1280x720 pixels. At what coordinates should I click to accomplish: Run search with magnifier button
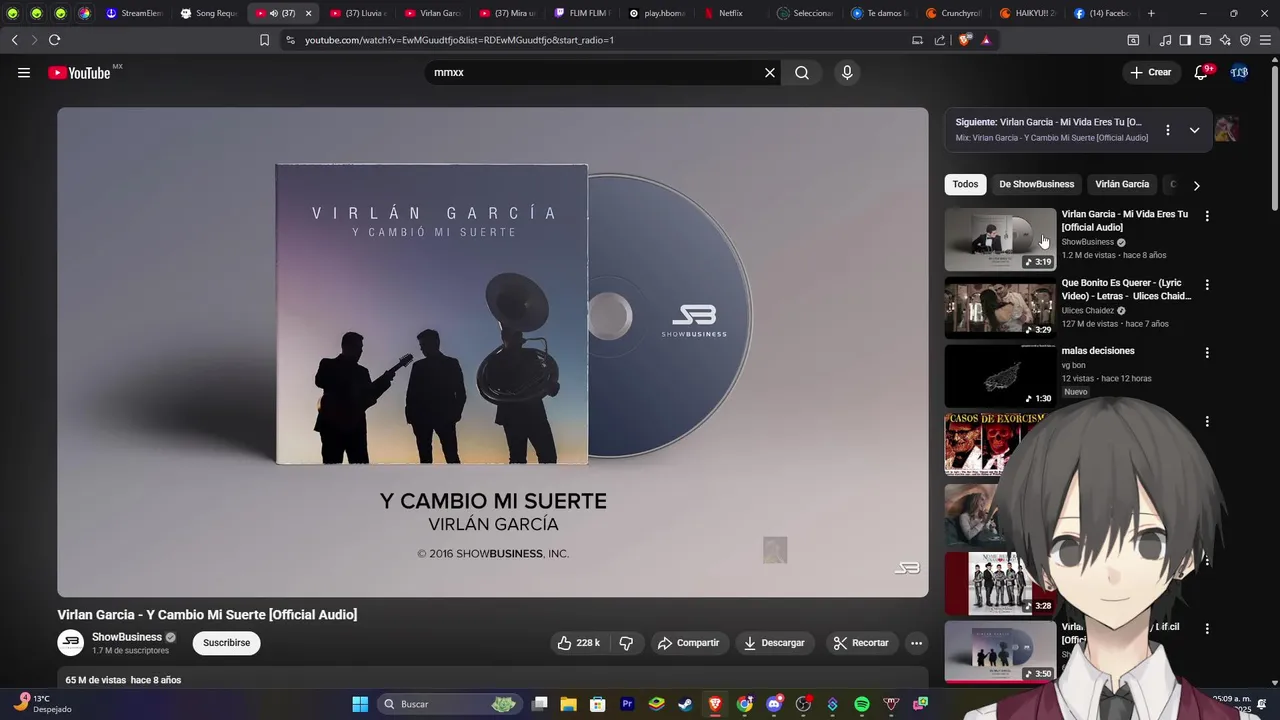(802, 72)
